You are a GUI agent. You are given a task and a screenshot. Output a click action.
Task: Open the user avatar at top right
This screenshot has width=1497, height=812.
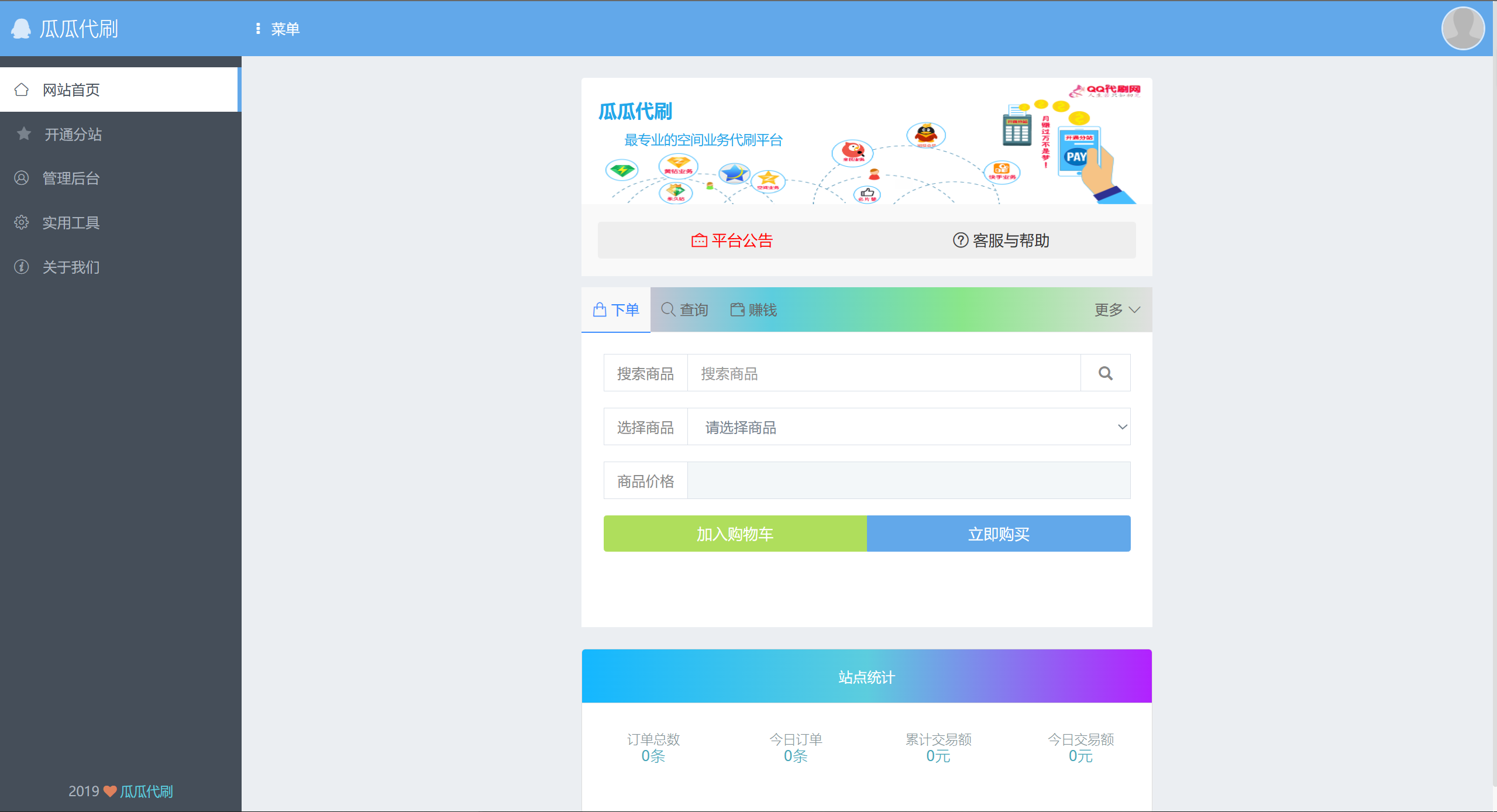pyautogui.click(x=1462, y=28)
